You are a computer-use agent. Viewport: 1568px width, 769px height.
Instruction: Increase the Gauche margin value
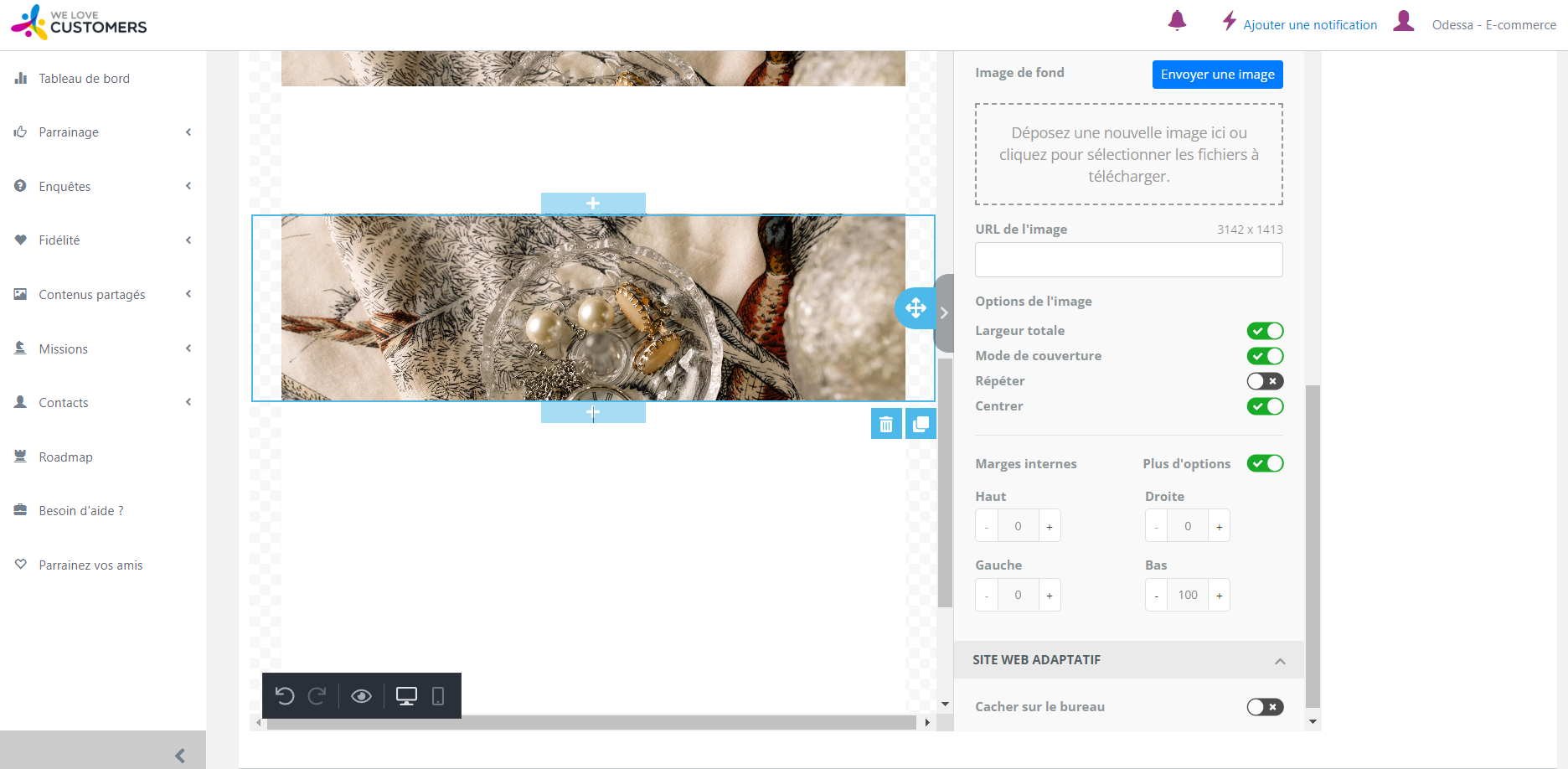tap(1050, 595)
